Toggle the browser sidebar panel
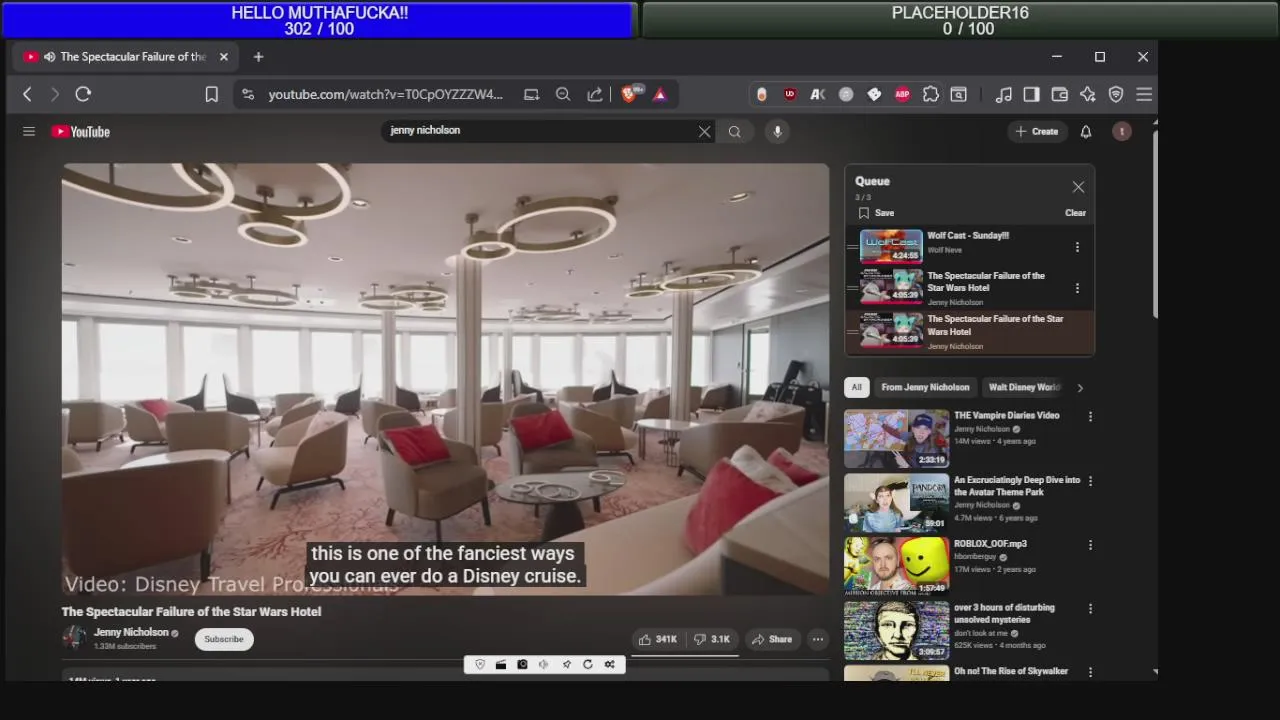This screenshot has width=1280, height=720. [1031, 94]
